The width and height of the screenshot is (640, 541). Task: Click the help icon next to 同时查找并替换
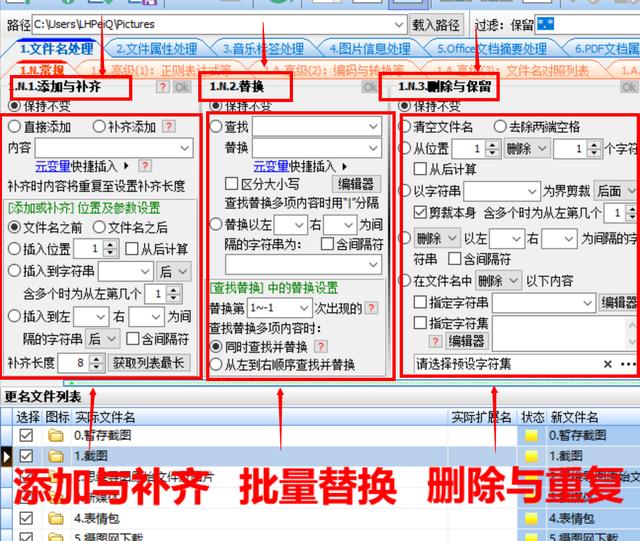pos(321,347)
